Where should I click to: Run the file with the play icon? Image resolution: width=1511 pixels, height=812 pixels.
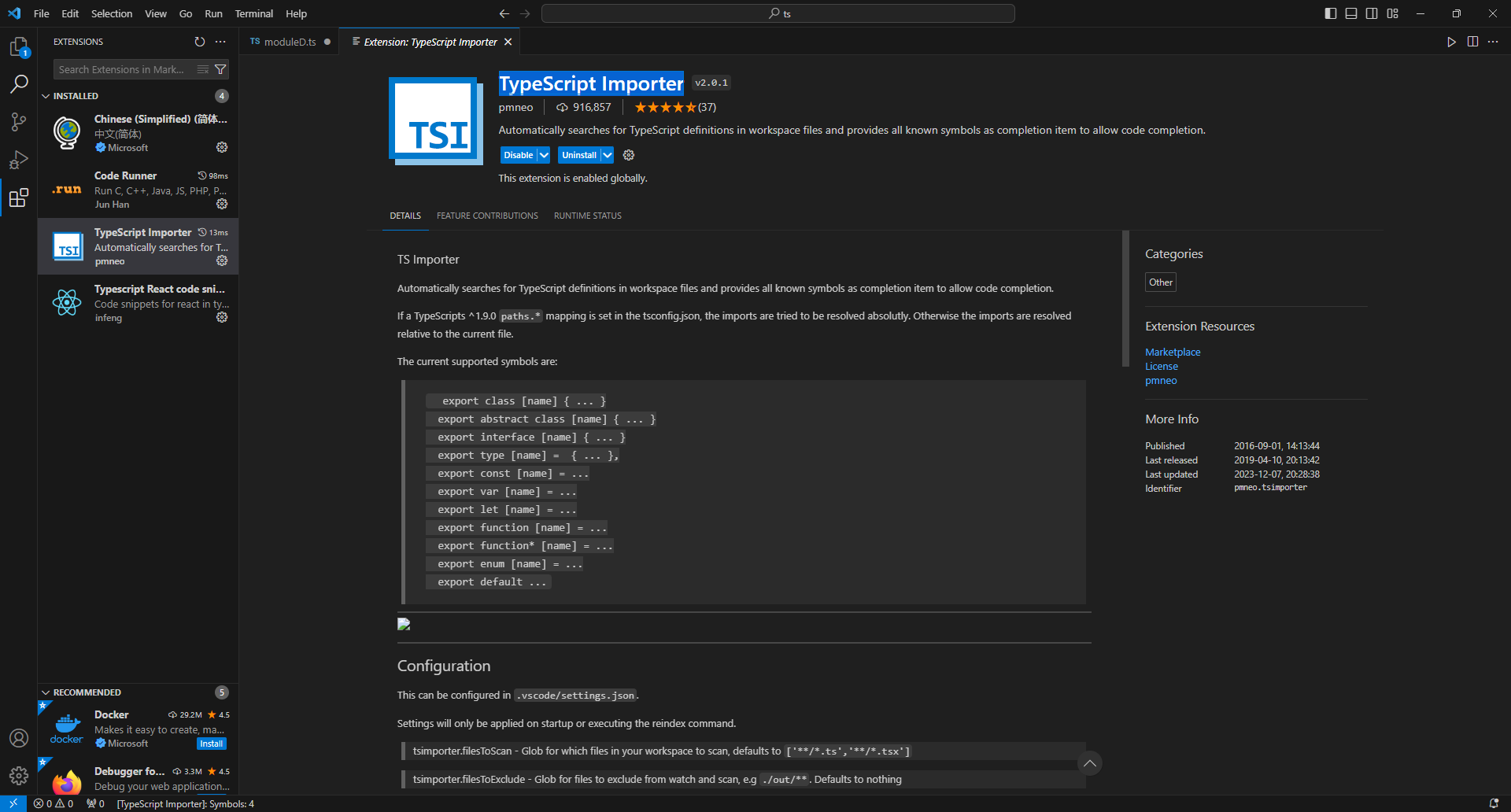click(x=1451, y=42)
